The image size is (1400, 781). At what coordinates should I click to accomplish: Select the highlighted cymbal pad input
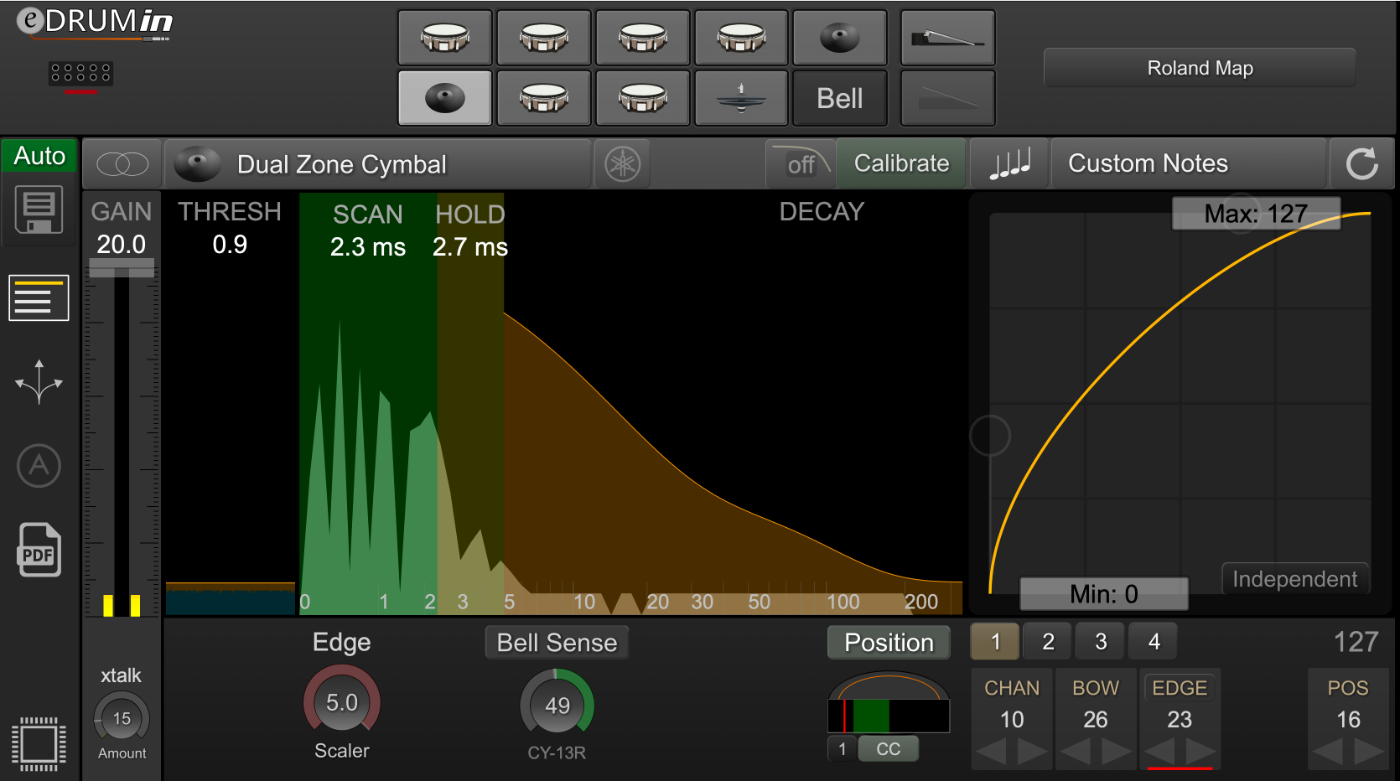point(445,97)
